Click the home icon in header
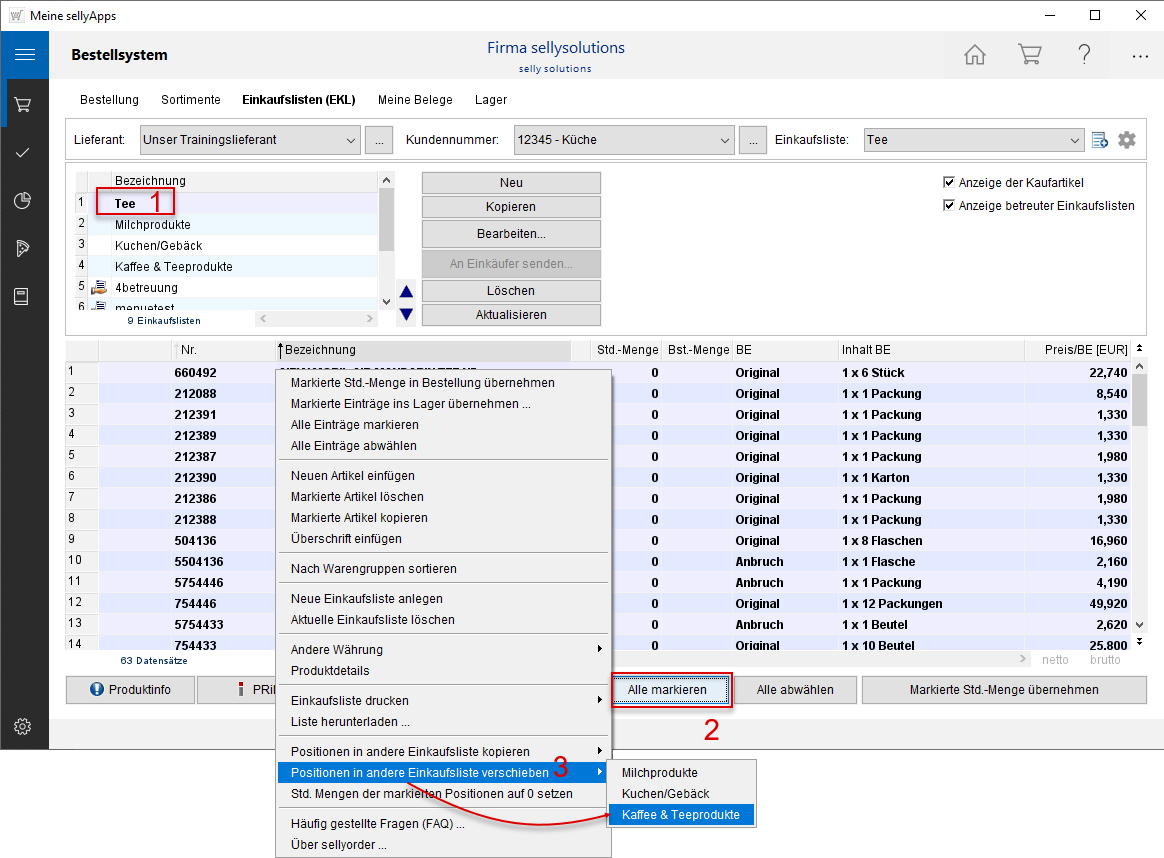1164x858 pixels. click(x=974, y=55)
